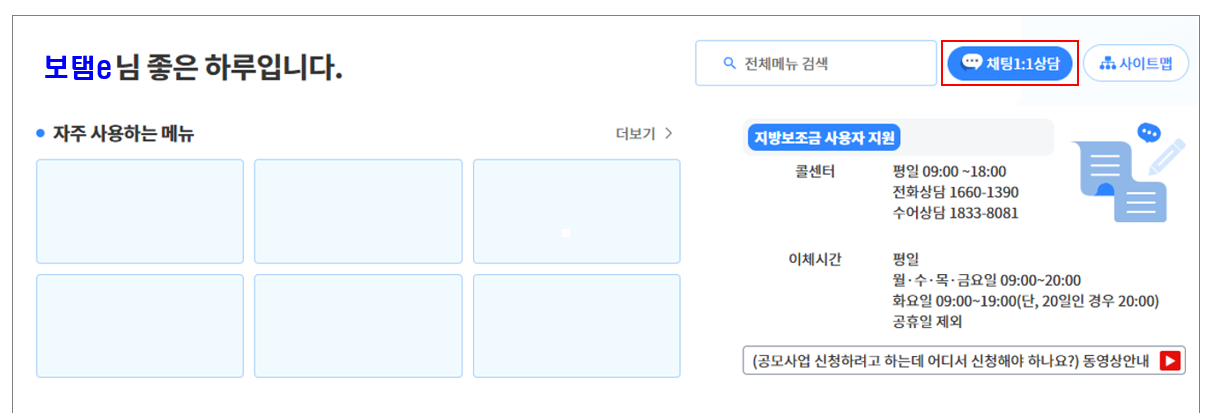Image resolution: width=1209 pixels, height=413 pixels.
Task: Open the 사이트맵 page
Action: [x=1136, y=64]
